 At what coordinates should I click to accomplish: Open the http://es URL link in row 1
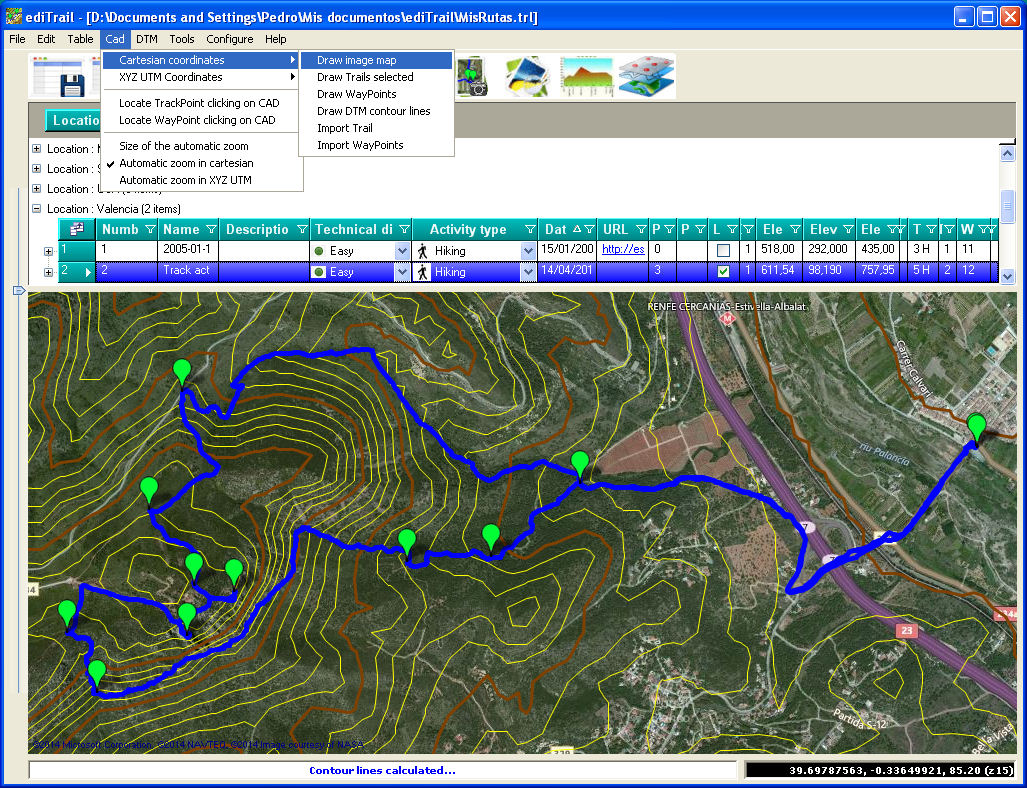[x=623, y=250]
